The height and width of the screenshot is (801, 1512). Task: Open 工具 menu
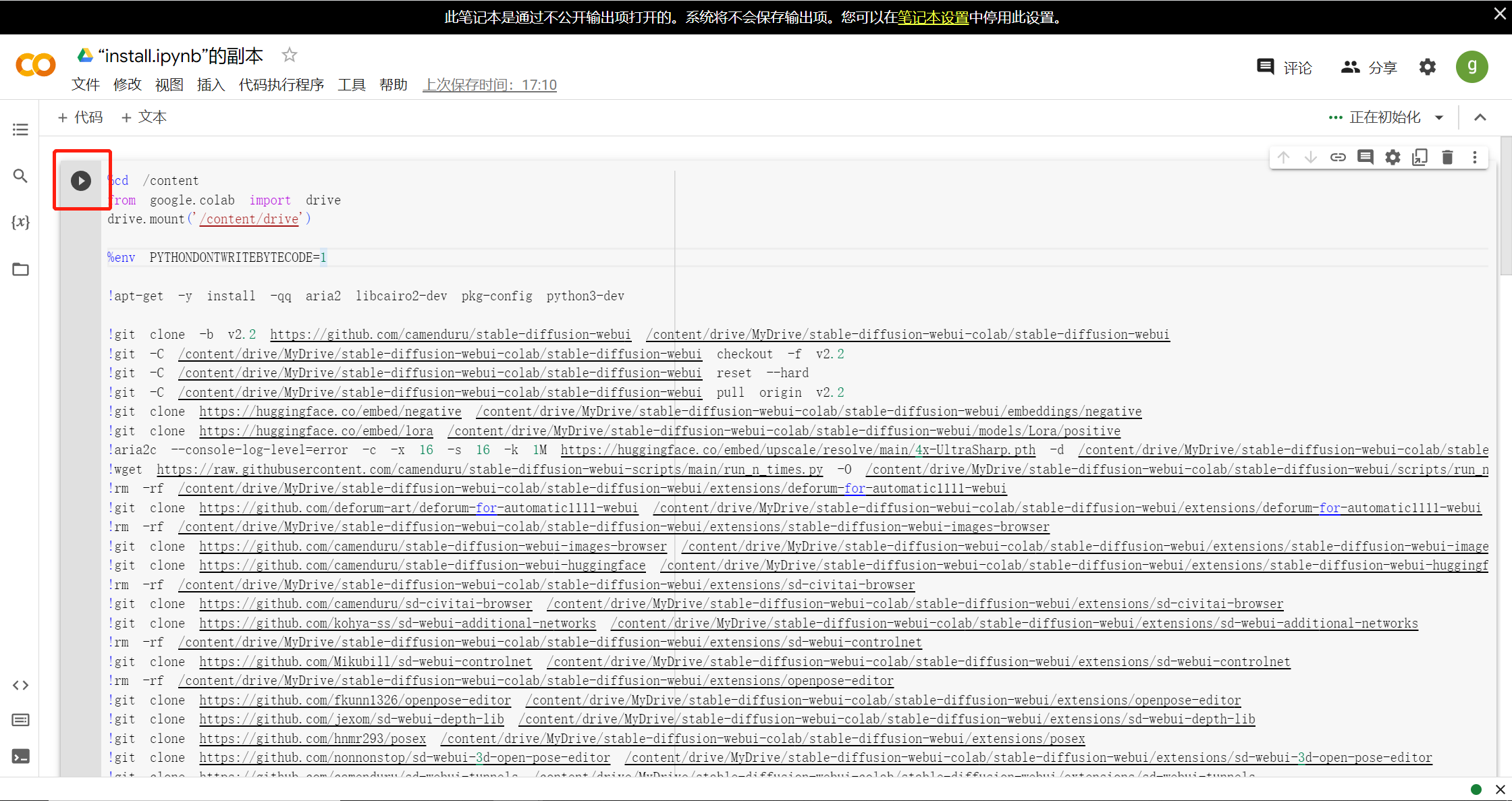(352, 84)
